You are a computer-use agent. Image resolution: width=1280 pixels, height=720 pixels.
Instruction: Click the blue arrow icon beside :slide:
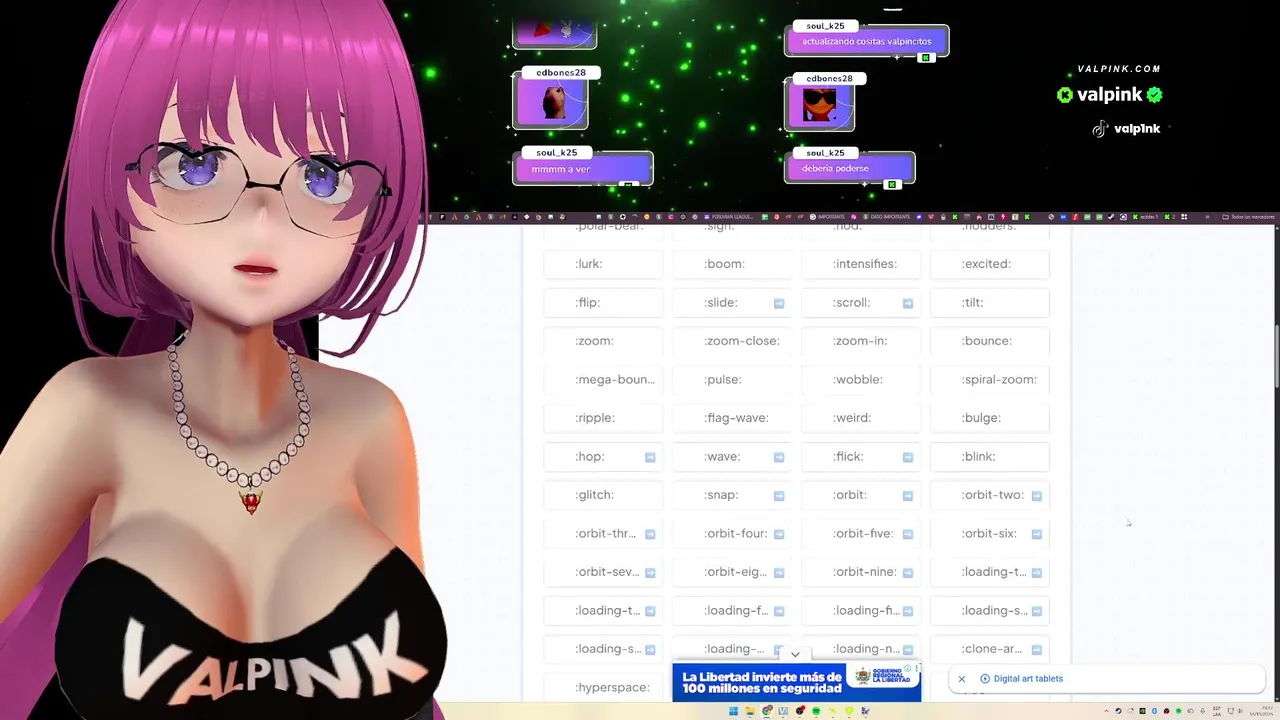pyautogui.click(x=779, y=303)
